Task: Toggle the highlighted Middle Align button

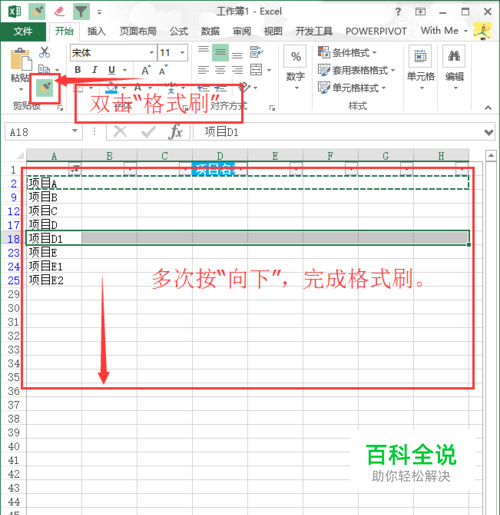Action: [x=220, y=52]
